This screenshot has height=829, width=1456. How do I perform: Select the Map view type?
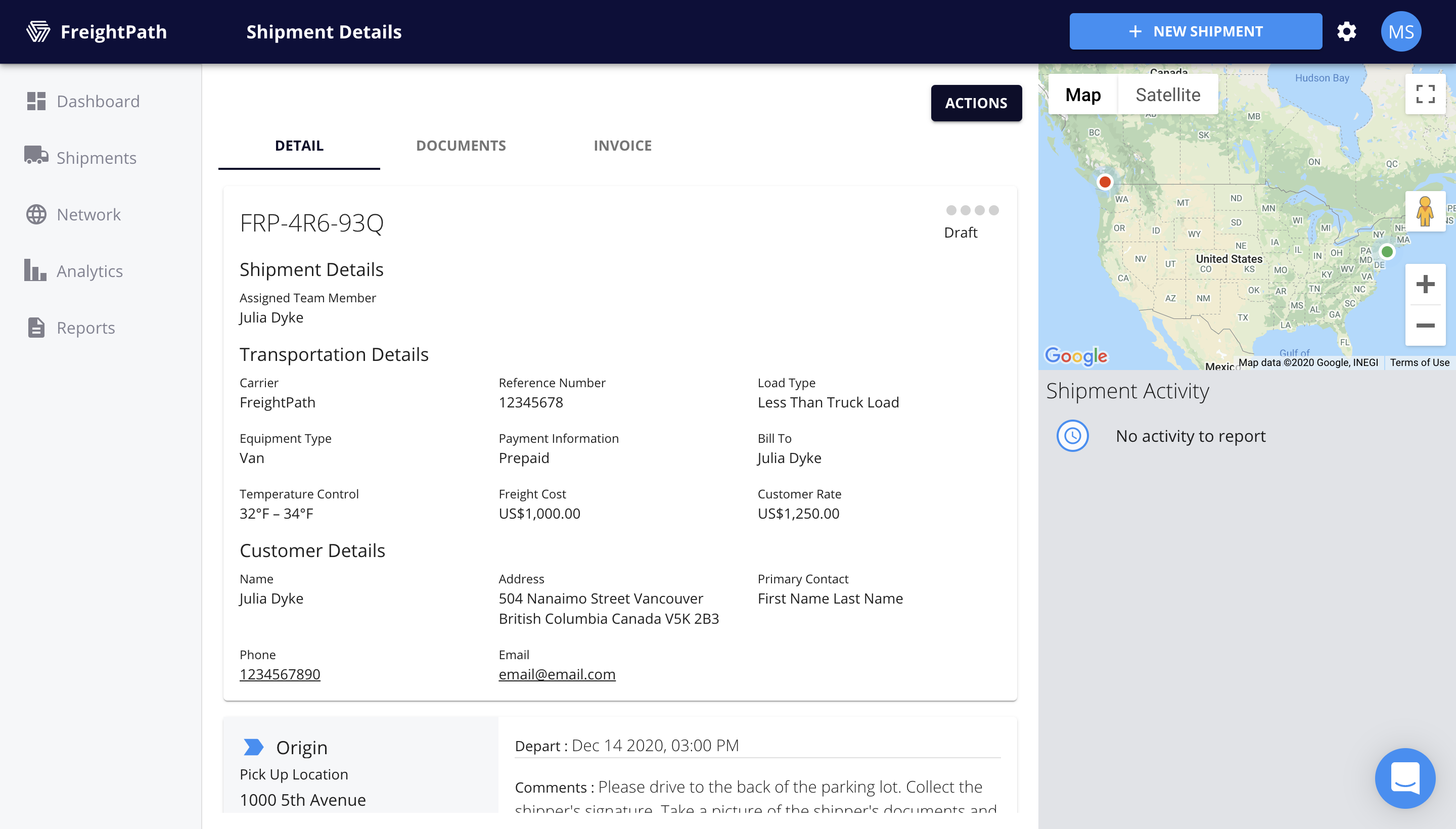point(1082,95)
